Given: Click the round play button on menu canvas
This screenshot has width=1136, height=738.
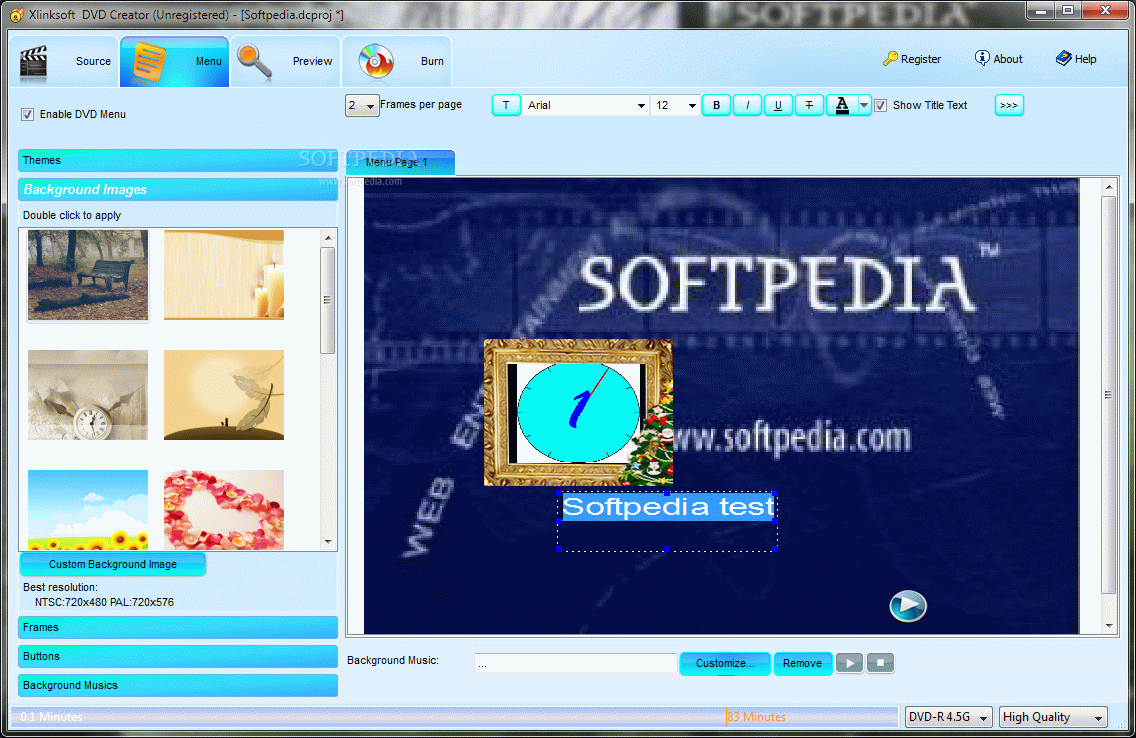Looking at the screenshot, I should click(908, 606).
